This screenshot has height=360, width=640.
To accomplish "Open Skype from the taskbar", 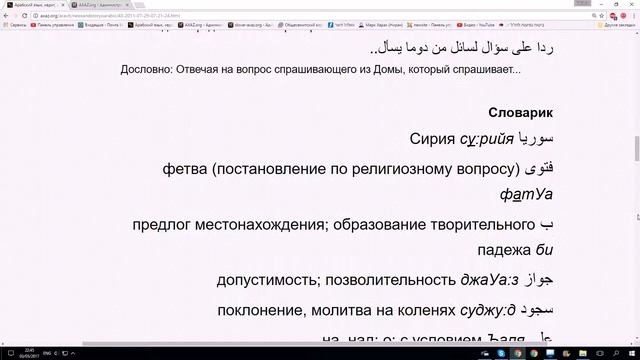I will click(501, 353).
